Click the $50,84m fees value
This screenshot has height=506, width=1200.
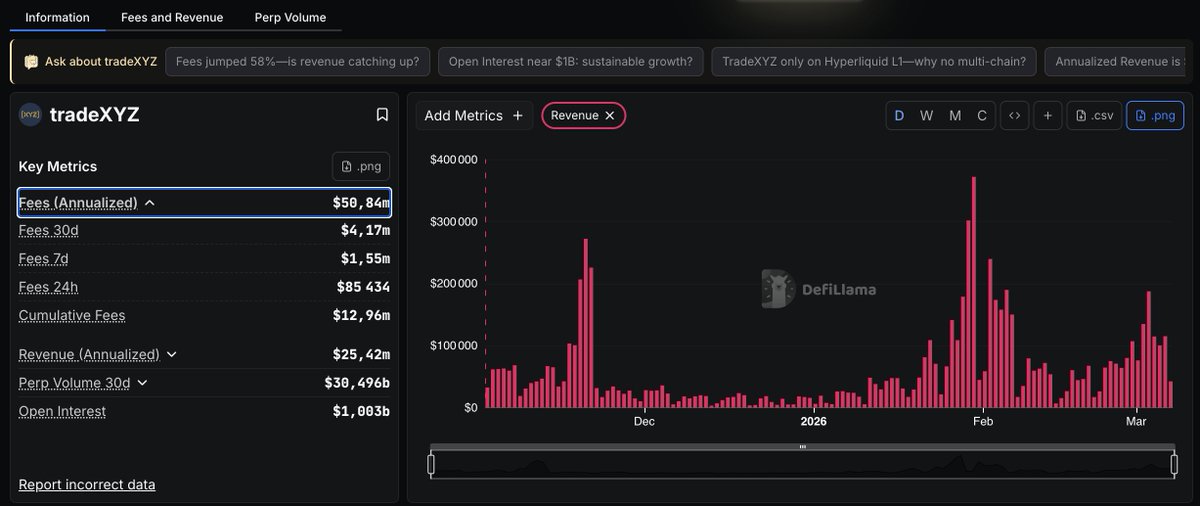click(361, 203)
